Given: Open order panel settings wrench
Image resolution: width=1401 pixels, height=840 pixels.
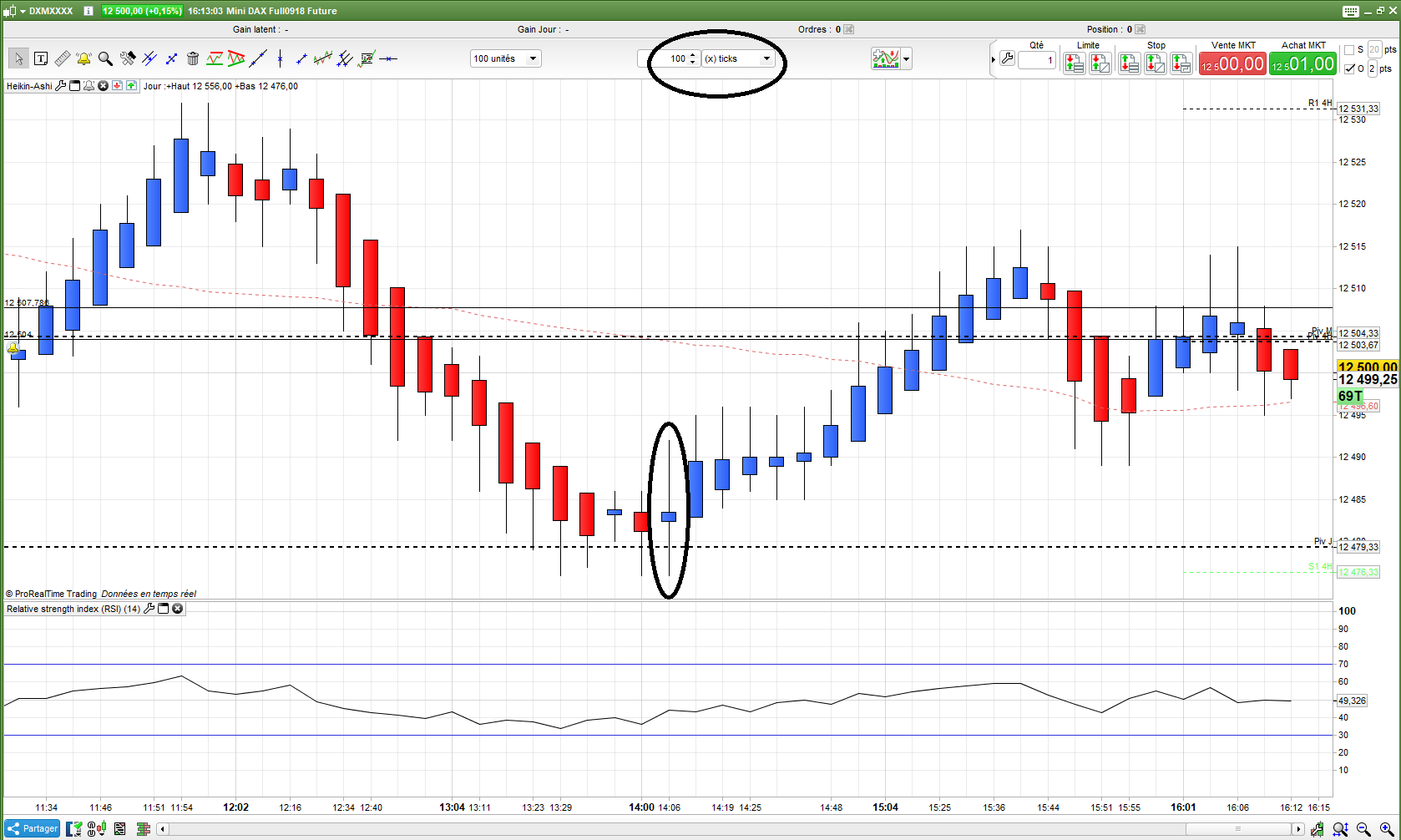Looking at the screenshot, I should (x=1008, y=58).
